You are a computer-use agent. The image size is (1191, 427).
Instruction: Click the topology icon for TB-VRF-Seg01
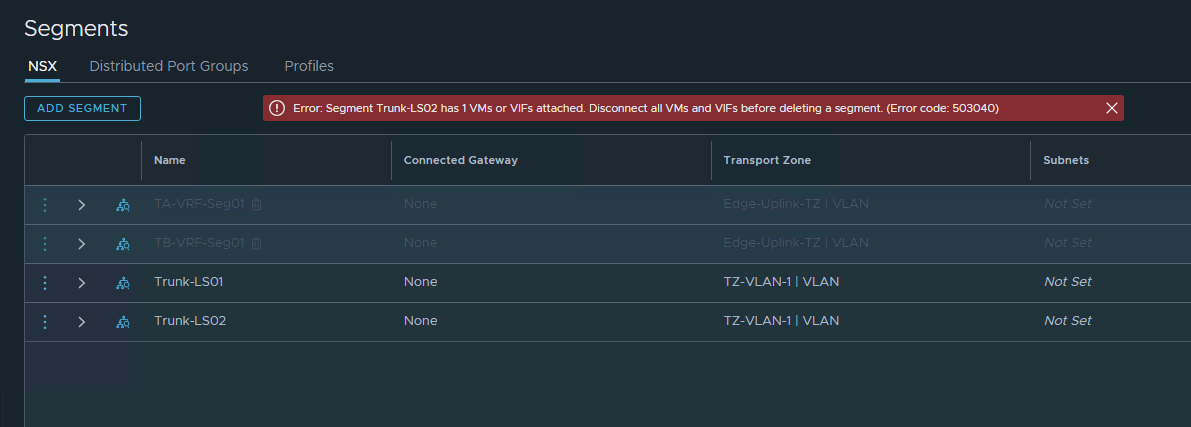[x=123, y=243]
